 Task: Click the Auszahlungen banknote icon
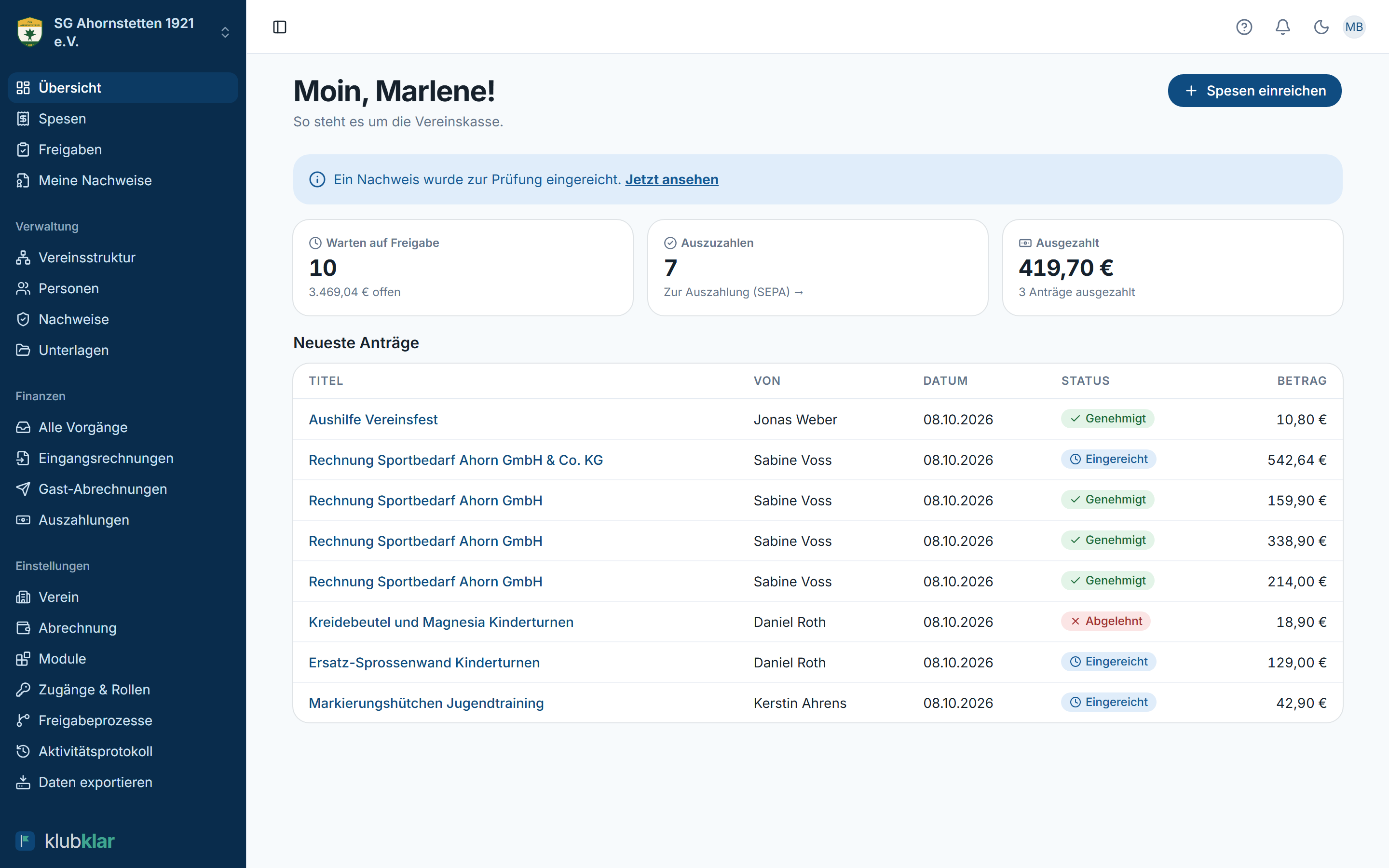23,519
